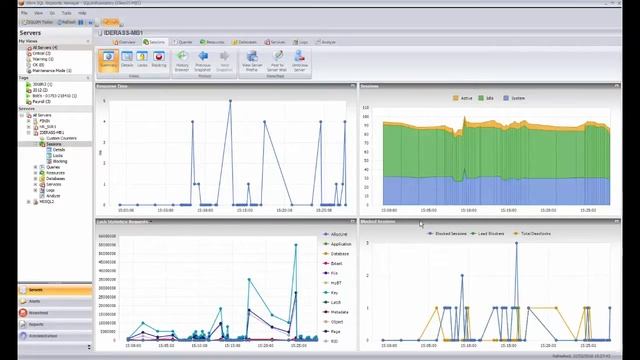This screenshot has width=640, height=360.
Task: Switch to the Databases tab
Action: (244, 42)
